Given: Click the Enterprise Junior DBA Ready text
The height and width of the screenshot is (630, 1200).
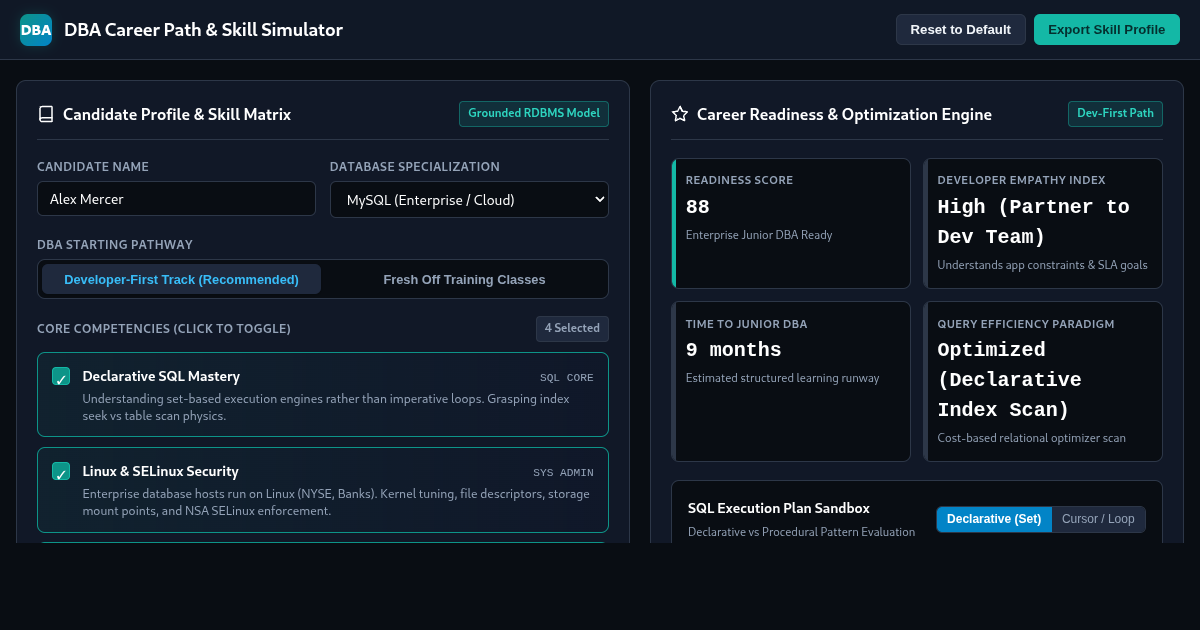Looking at the screenshot, I should point(759,235).
